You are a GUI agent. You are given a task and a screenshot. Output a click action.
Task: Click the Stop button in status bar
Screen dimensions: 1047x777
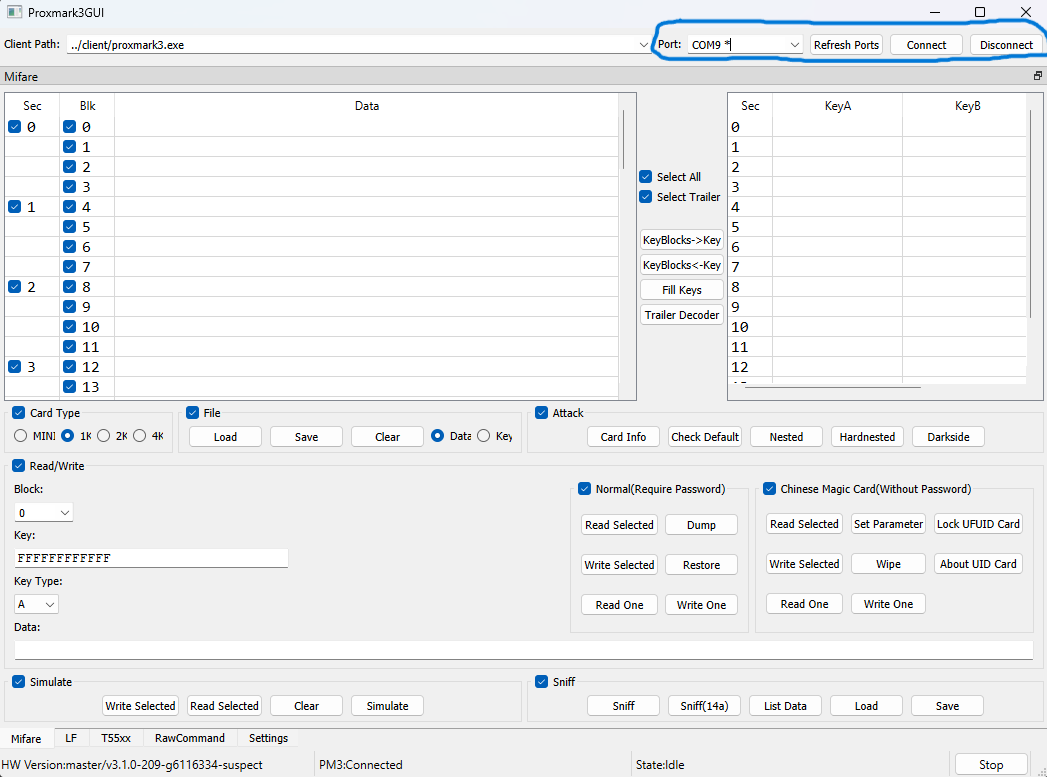pos(991,764)
